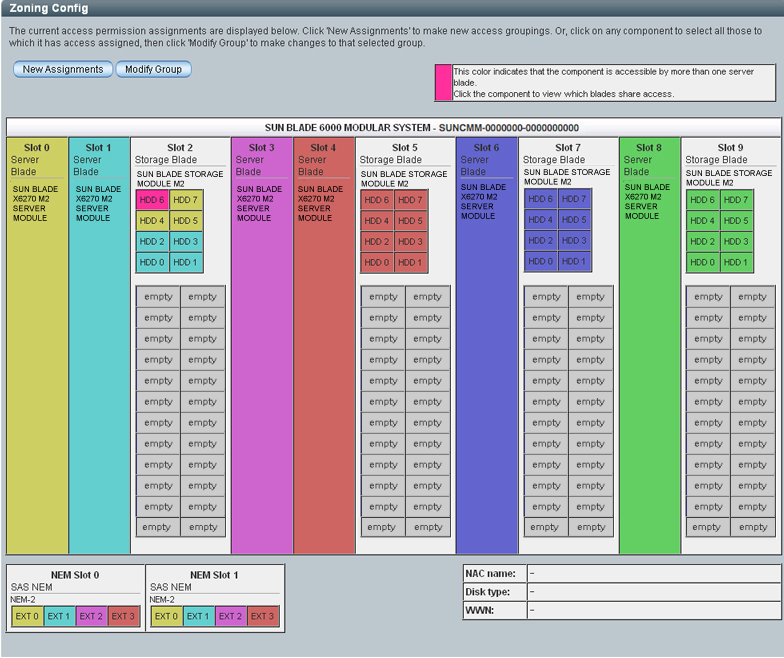Select HDD 7 in Slot 5 storage blade
Screen dimensions: 784x658
410,200
